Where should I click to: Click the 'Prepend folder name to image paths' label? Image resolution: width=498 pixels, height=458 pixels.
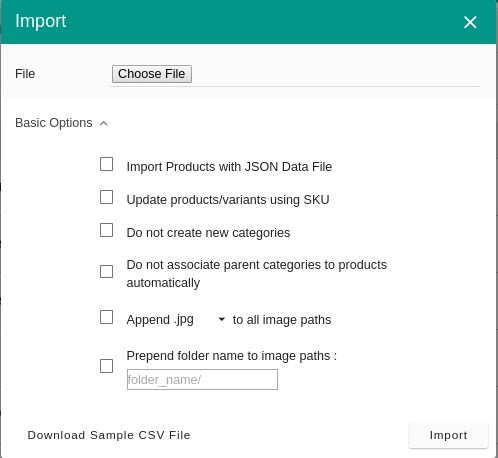click(x=232, y=356)
